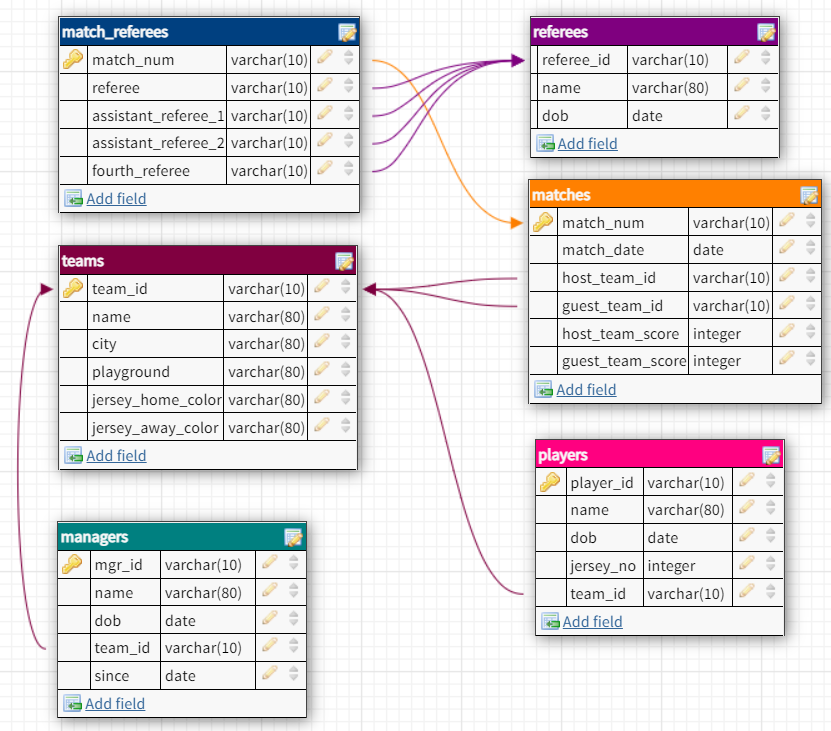Add field to managers table
The image size is (831, 731).
pos(115,704)
